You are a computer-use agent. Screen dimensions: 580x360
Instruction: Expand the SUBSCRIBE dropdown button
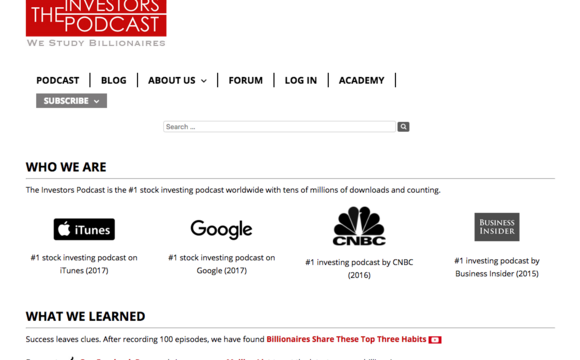[x=71, y=101]
